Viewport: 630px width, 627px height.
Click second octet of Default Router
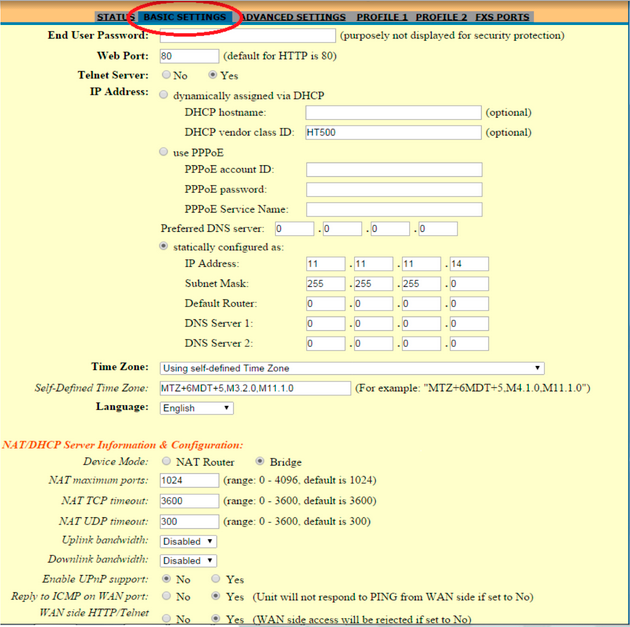tap(373, 304)
